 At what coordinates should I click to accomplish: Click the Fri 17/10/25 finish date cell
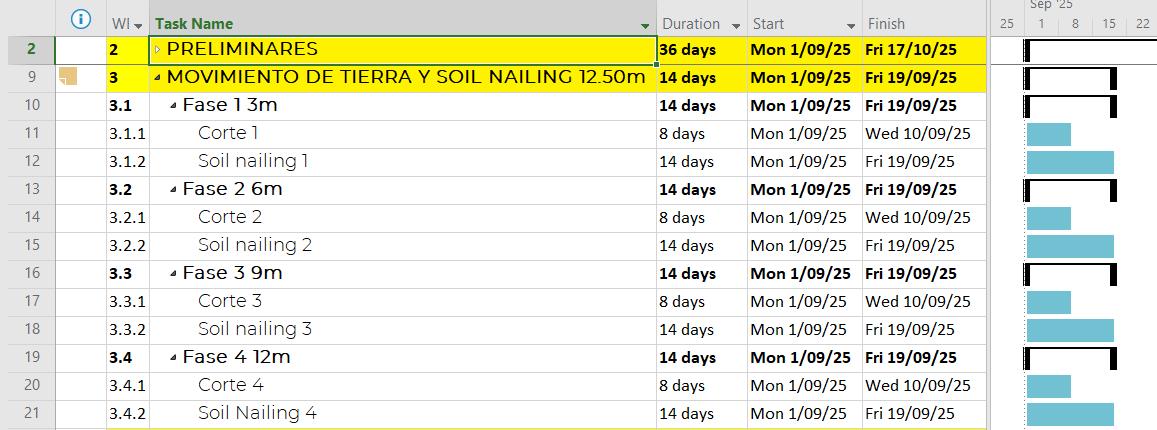[924, 50]
